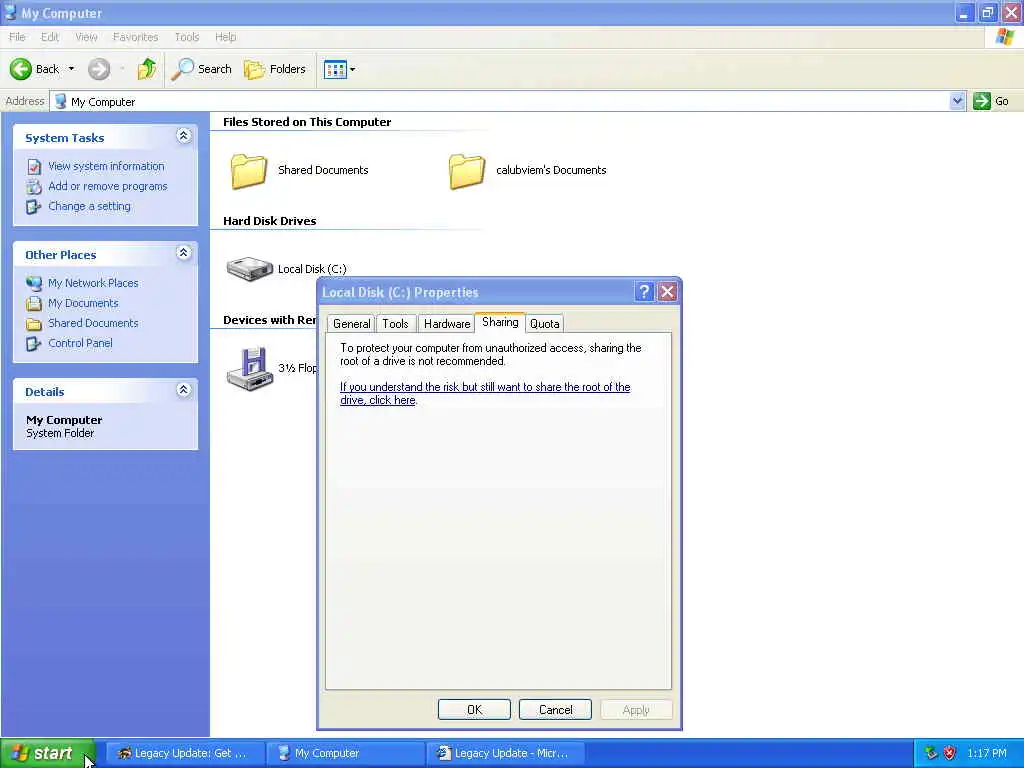Switch to the Quota tab
The width and height of the screenshot is (1024, 768).
544,324
